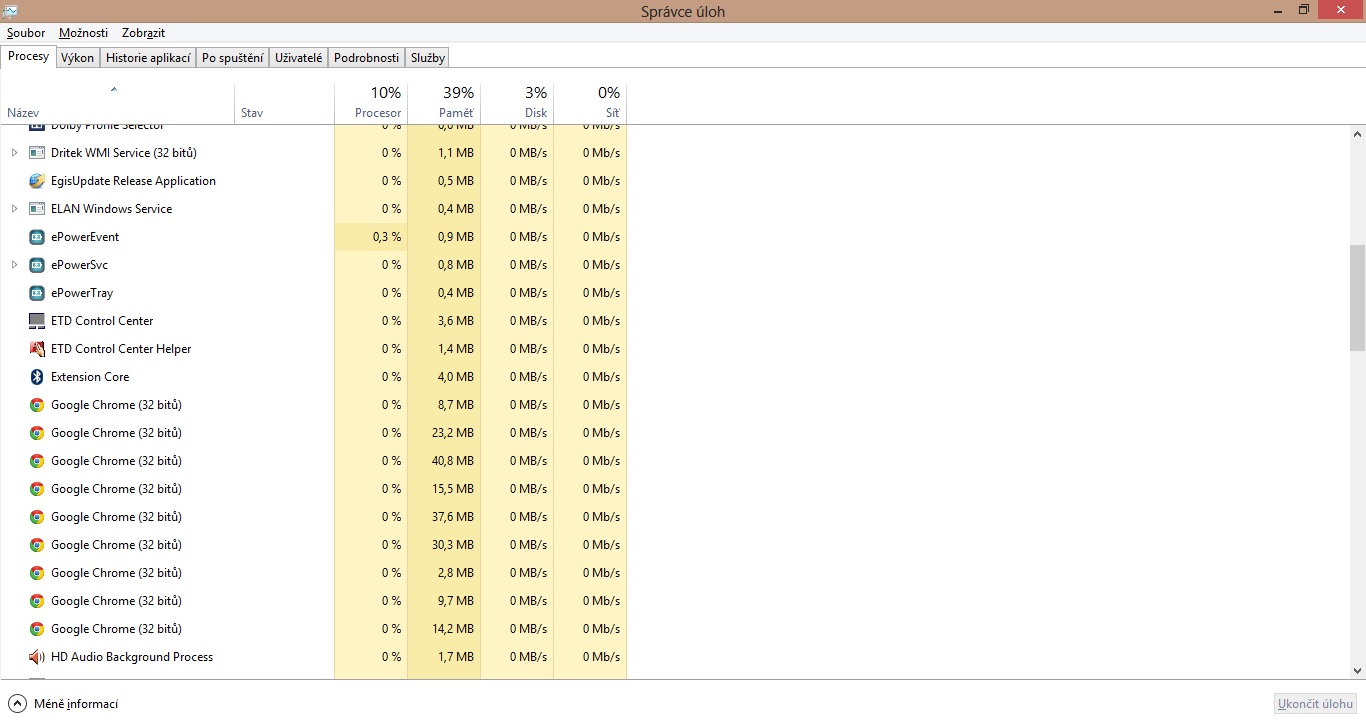Select the EgisUpdate Release Application name
Viewport: 1366px width, 728px height.
pos(133,181)
